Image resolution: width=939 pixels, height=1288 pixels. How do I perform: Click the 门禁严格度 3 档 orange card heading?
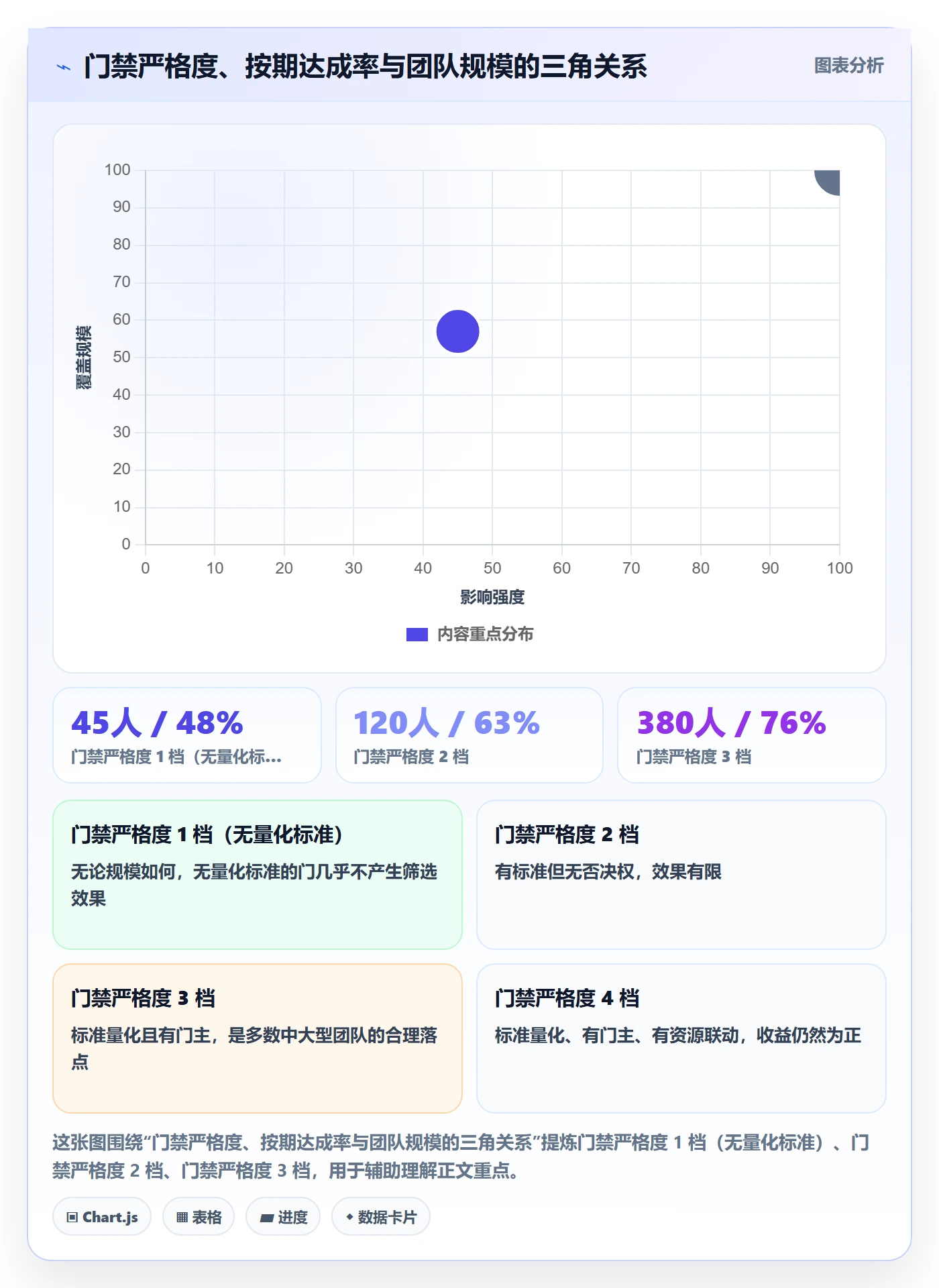(x=143, y=998)
